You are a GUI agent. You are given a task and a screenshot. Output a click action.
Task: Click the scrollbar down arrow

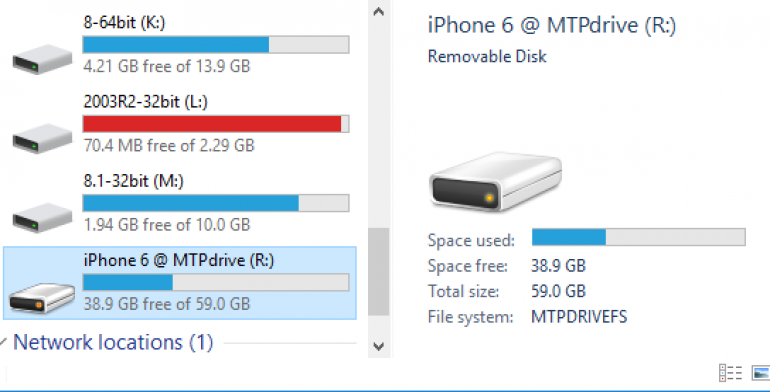coord(378,346)
